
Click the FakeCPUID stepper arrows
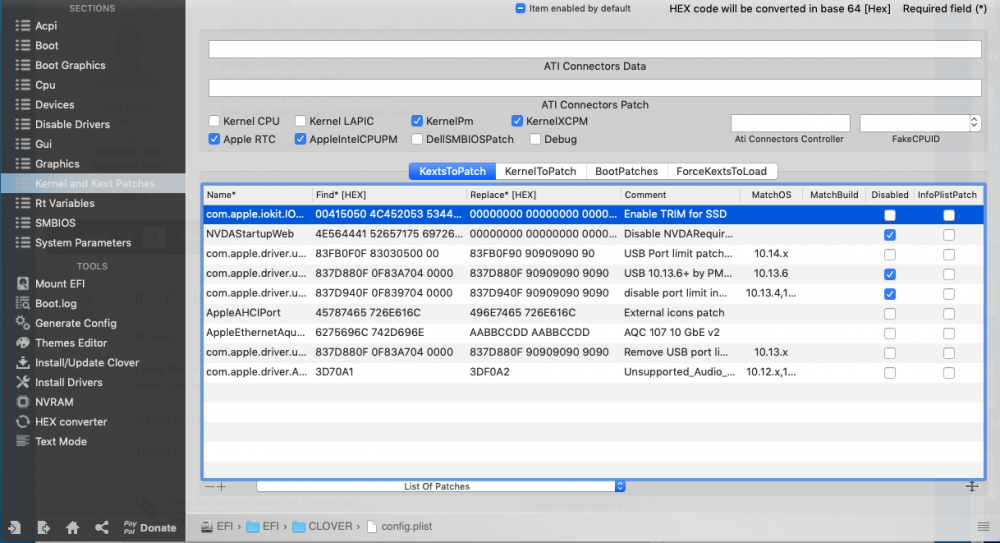point(974,123)
